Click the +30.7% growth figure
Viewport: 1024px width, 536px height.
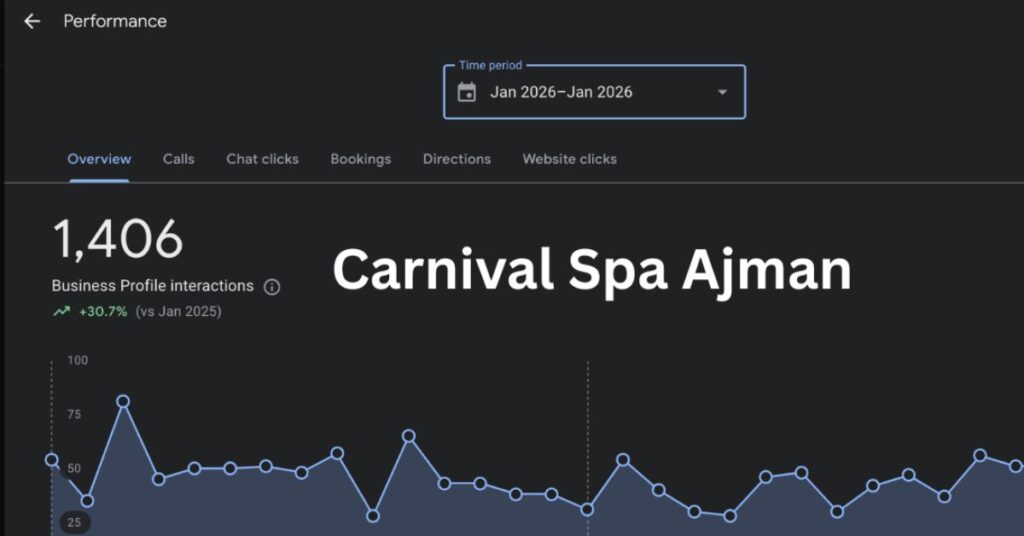coord(103,311)
